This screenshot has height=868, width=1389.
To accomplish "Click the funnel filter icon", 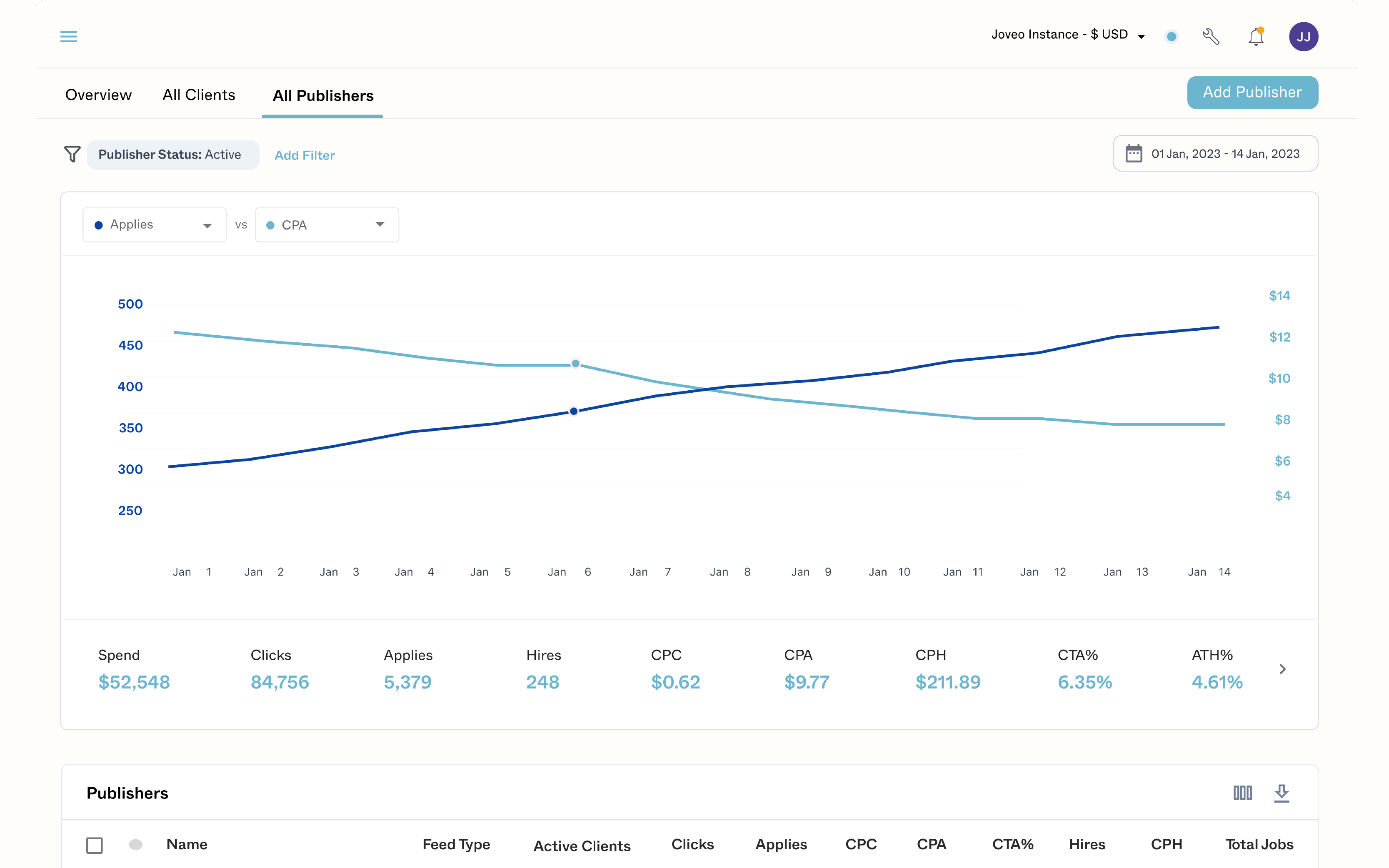I will coord(72,154).
